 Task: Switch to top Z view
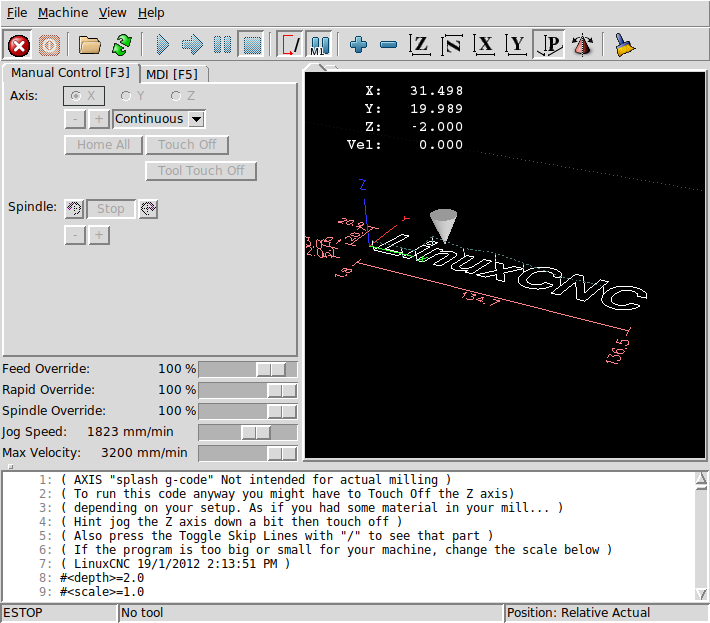(x=420, y=45)
